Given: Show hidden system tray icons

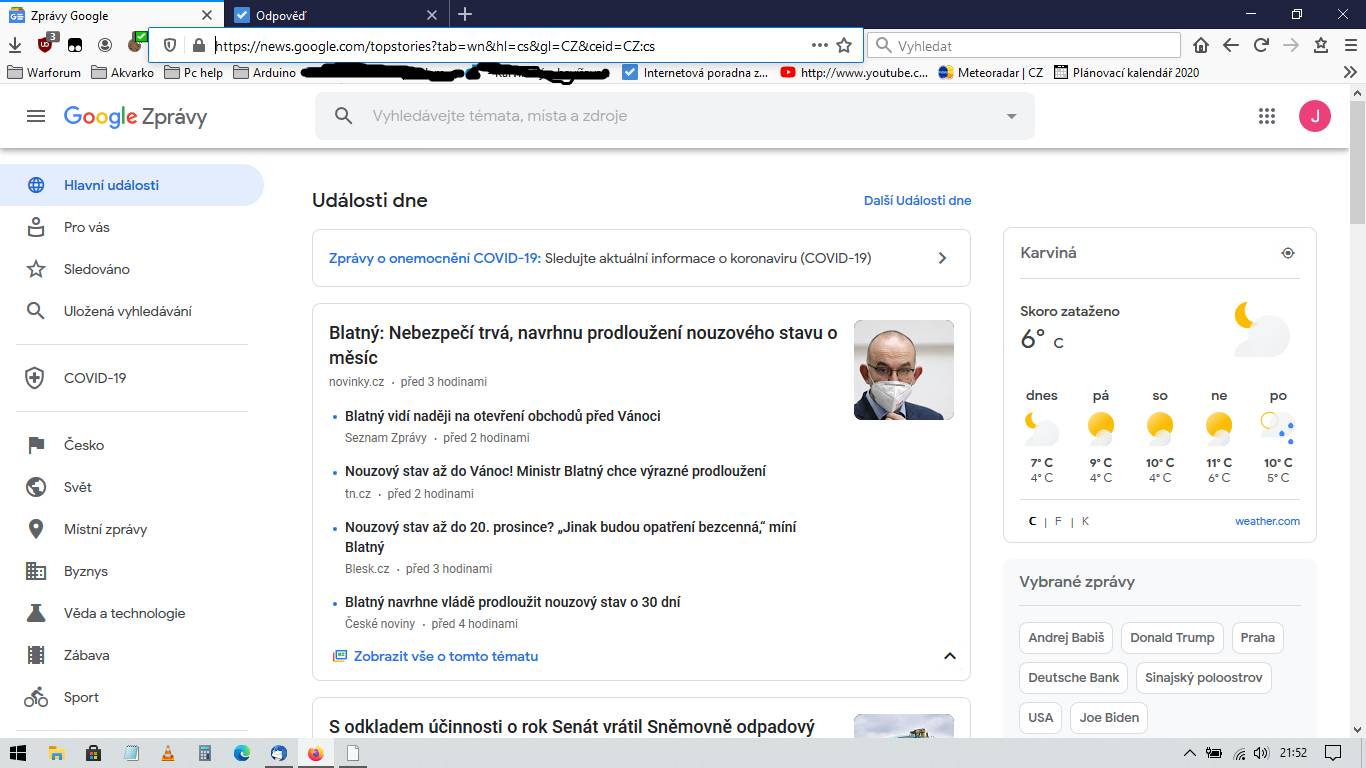Looking at the screenshot, I should pos(1190,753).
